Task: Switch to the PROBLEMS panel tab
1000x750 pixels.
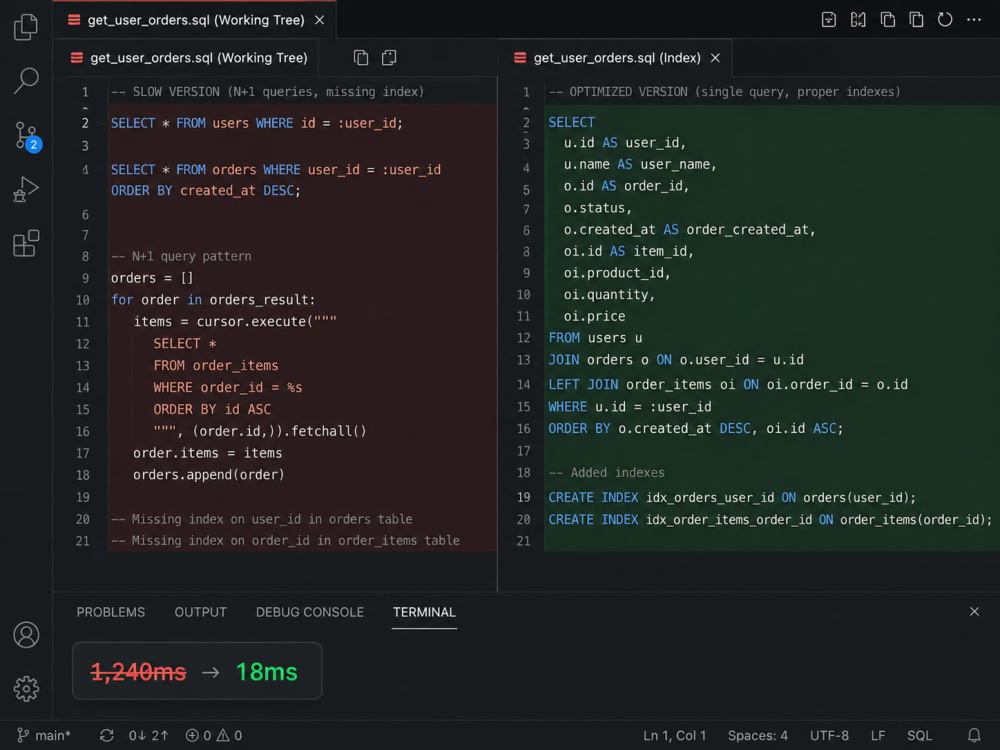Action: [111, 612]
